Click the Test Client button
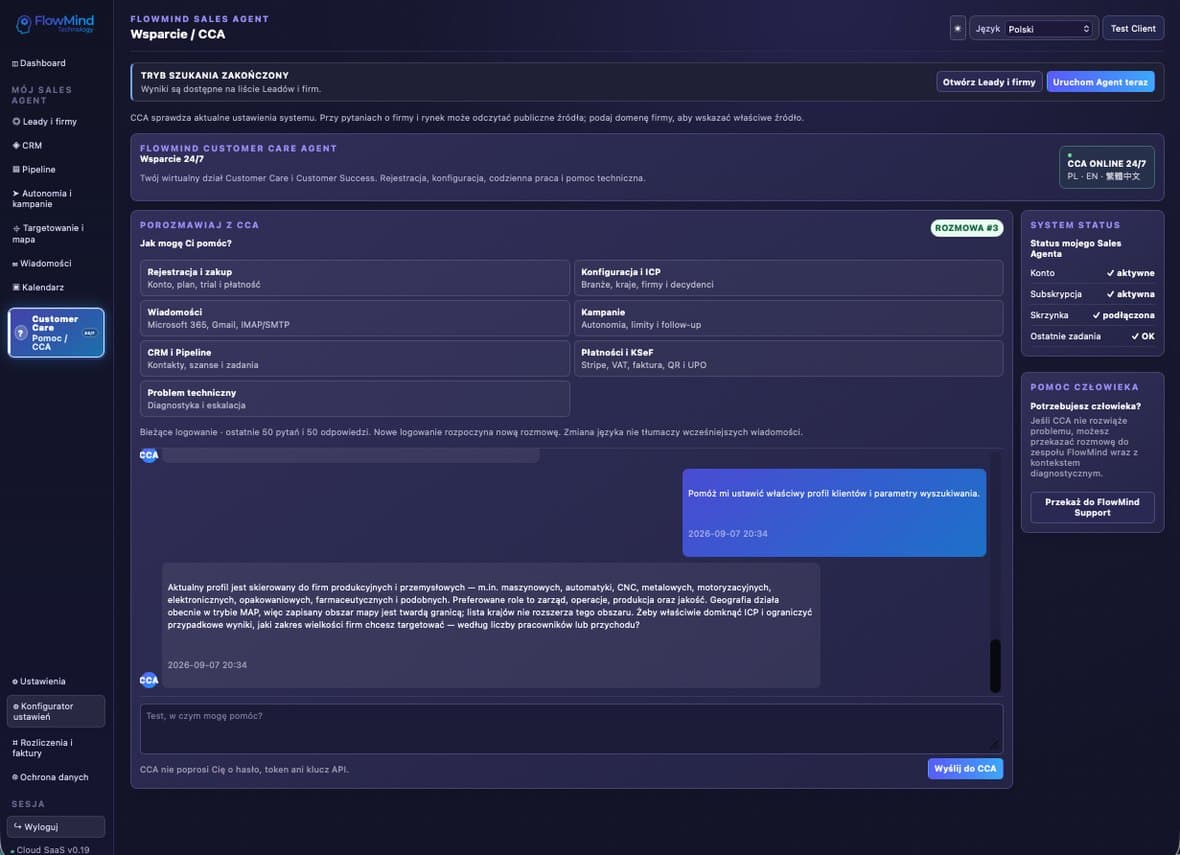1180x855 pixels. (x=1133, y=29)
